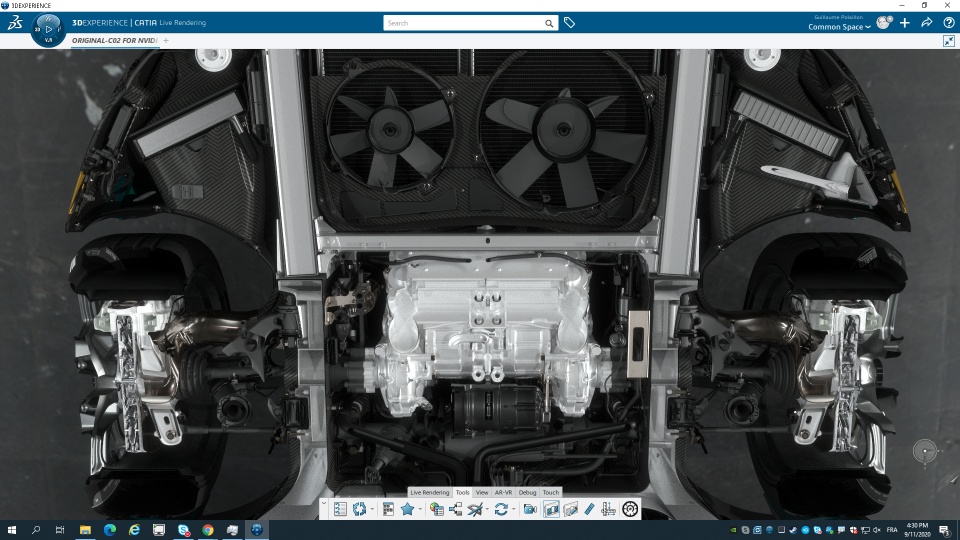Screen dimensions: 960x540
Task: Toggle full-screen with expand arrows icon
Action: click(x=949, y=41)
